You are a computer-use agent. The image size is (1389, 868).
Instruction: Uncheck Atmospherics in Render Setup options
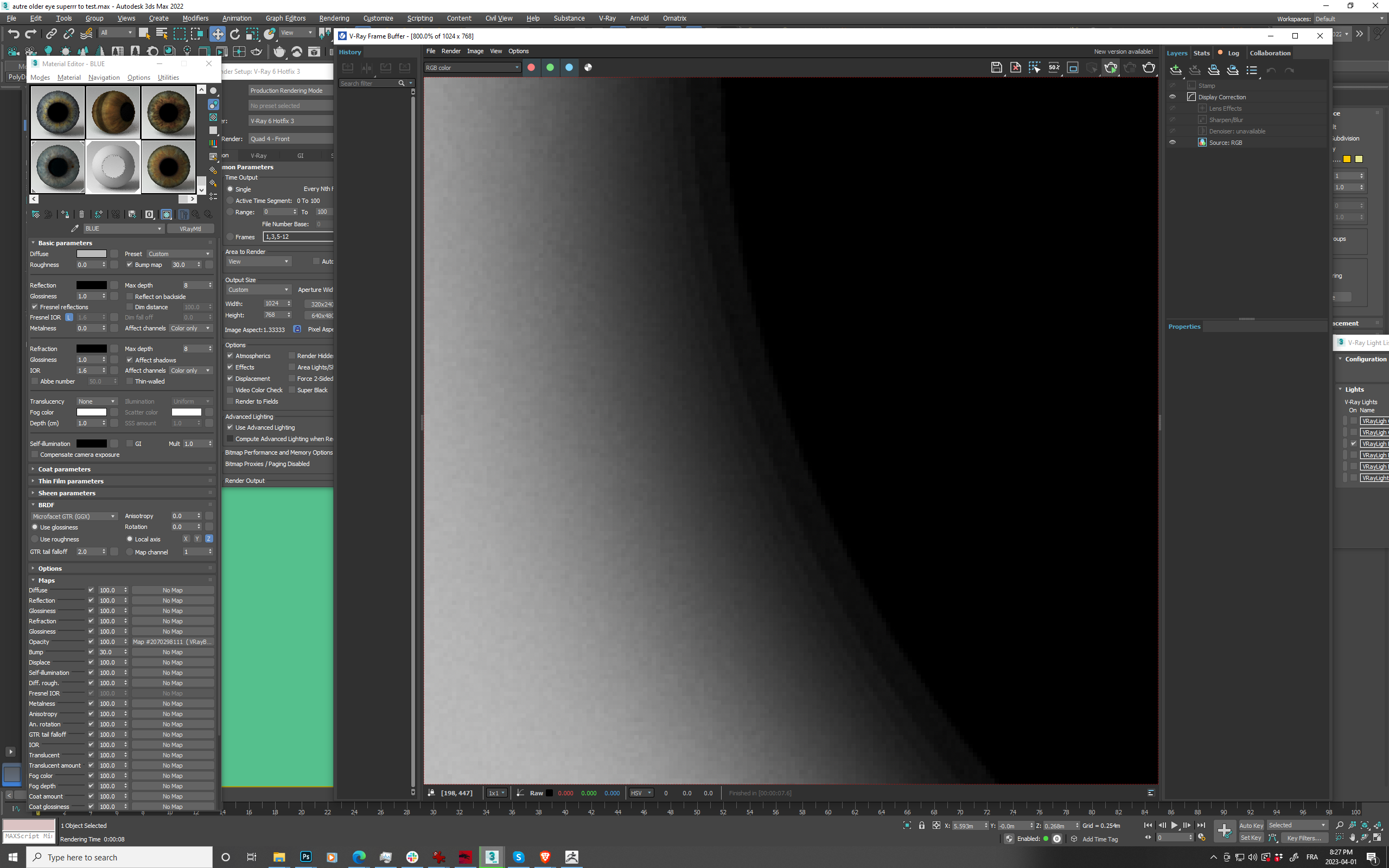click(x=230, y=356)
